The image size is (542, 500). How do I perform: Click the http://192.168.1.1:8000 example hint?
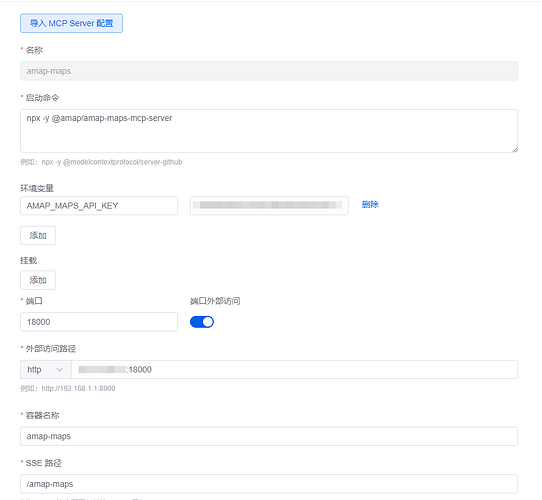(x=68, y=388)
